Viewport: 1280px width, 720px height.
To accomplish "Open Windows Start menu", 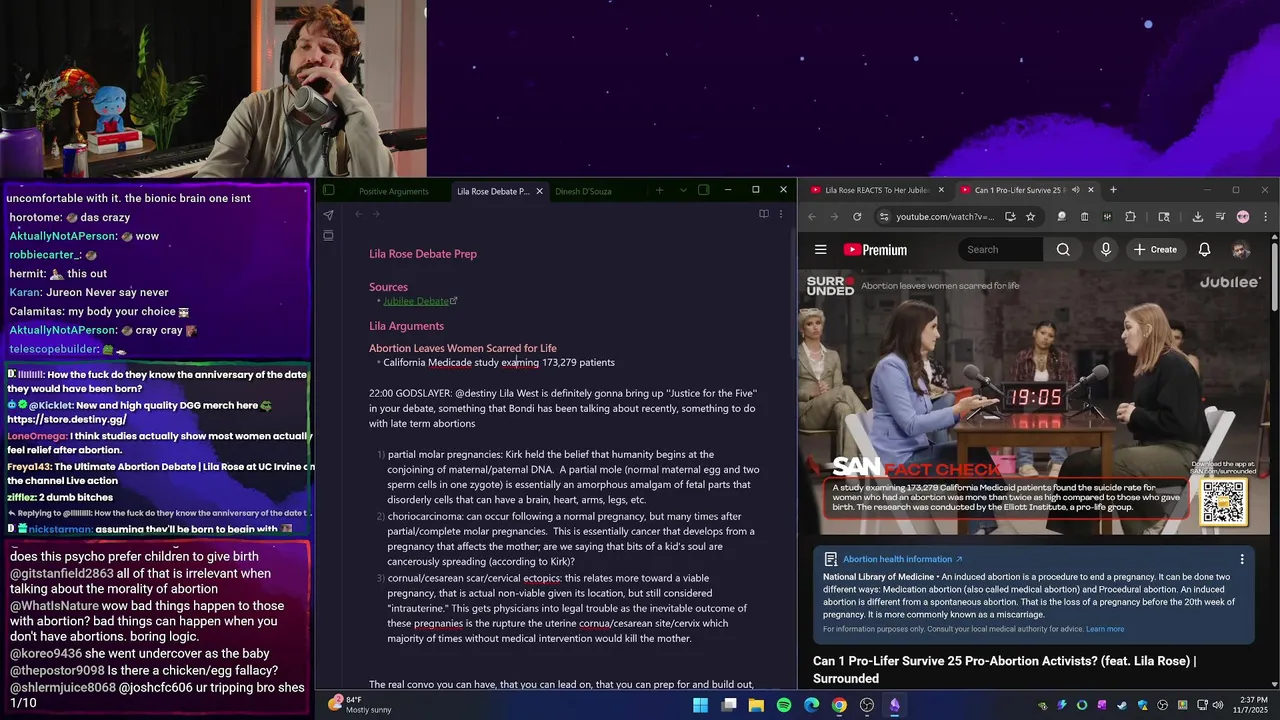I will click(701, 705).
